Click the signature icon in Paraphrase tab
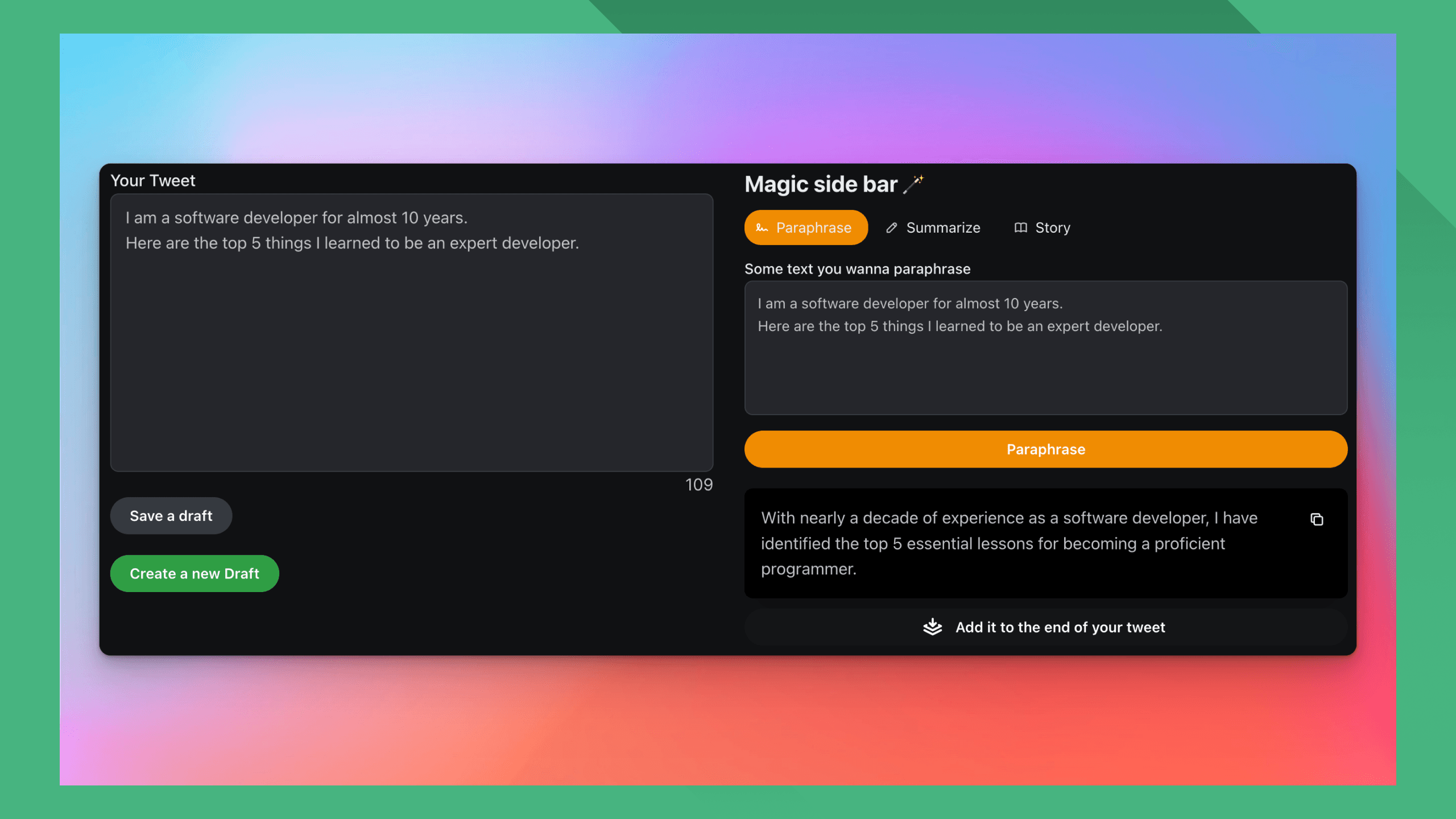1456x819 pixels. [762, 228]
